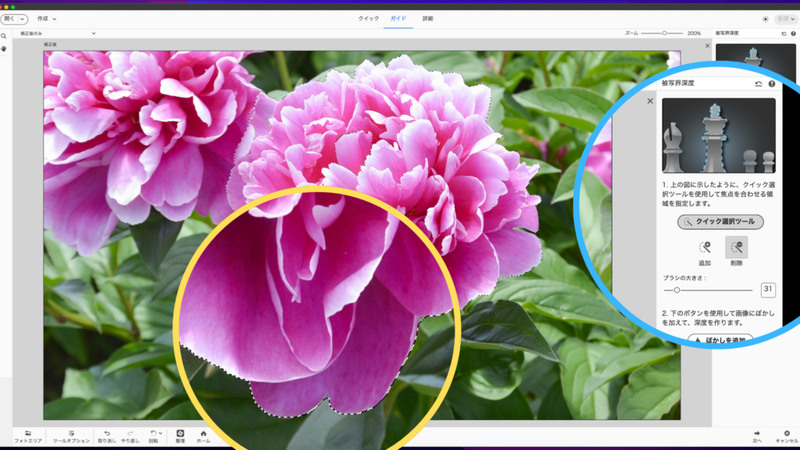Click the sun brightness icon in the top bar

coord(765,19)
